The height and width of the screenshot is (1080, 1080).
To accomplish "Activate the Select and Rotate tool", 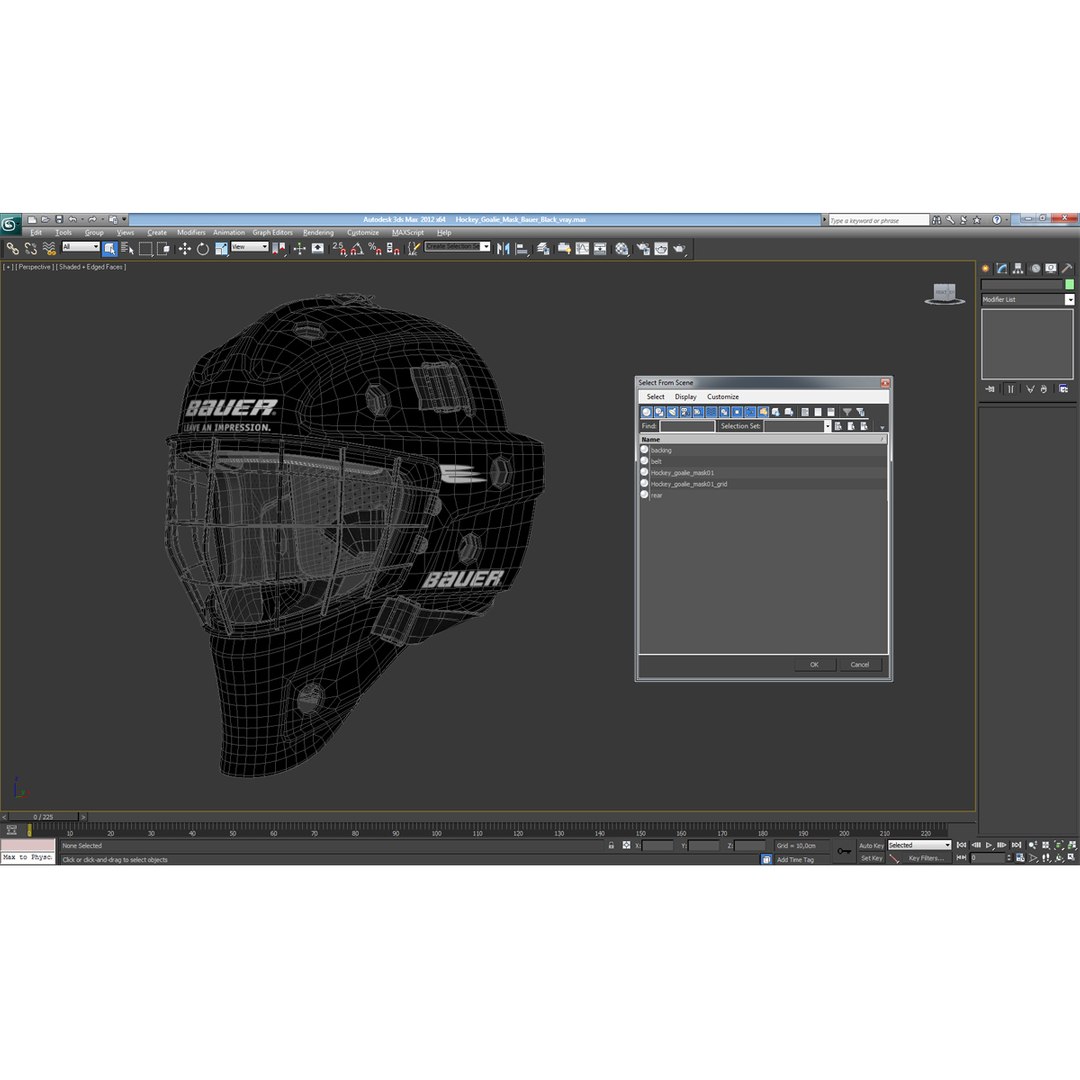I will click(202, 249).
